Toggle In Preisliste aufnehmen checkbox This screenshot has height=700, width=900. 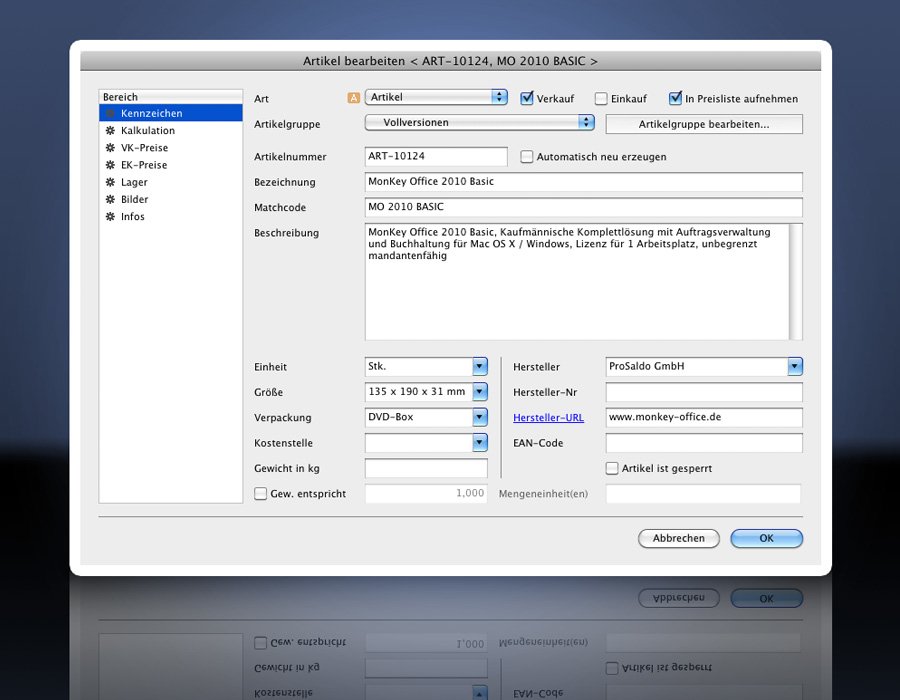(x=675, y=98)
